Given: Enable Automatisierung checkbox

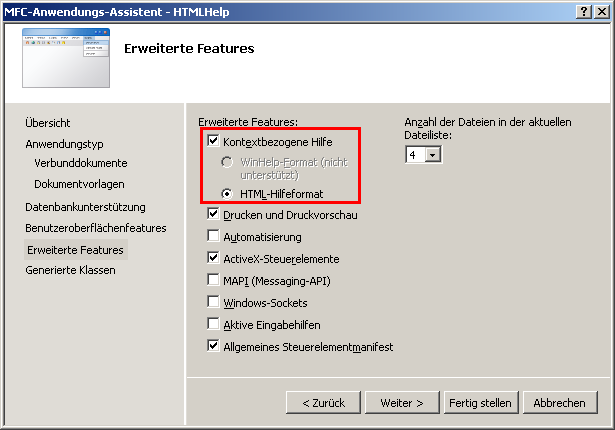Looking at the screenshot, I should (213, 236).
